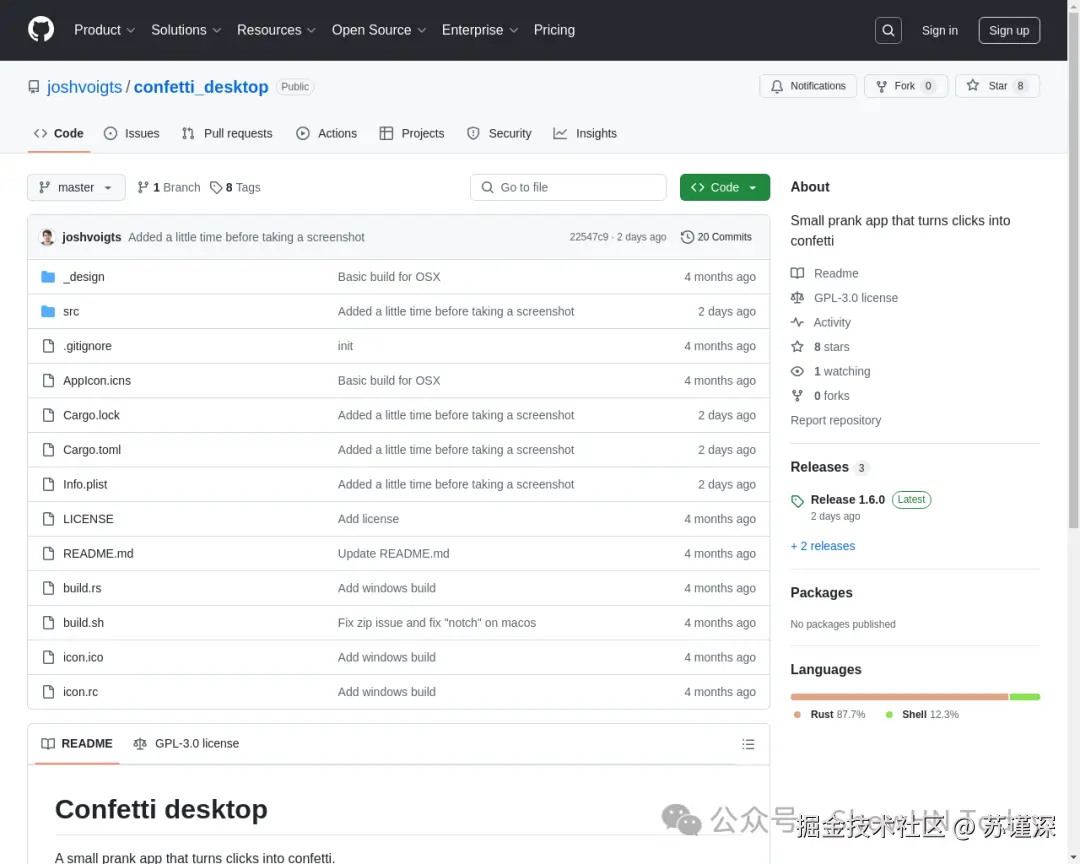
Task: Click Report repository link
Action: pos(835,420)
